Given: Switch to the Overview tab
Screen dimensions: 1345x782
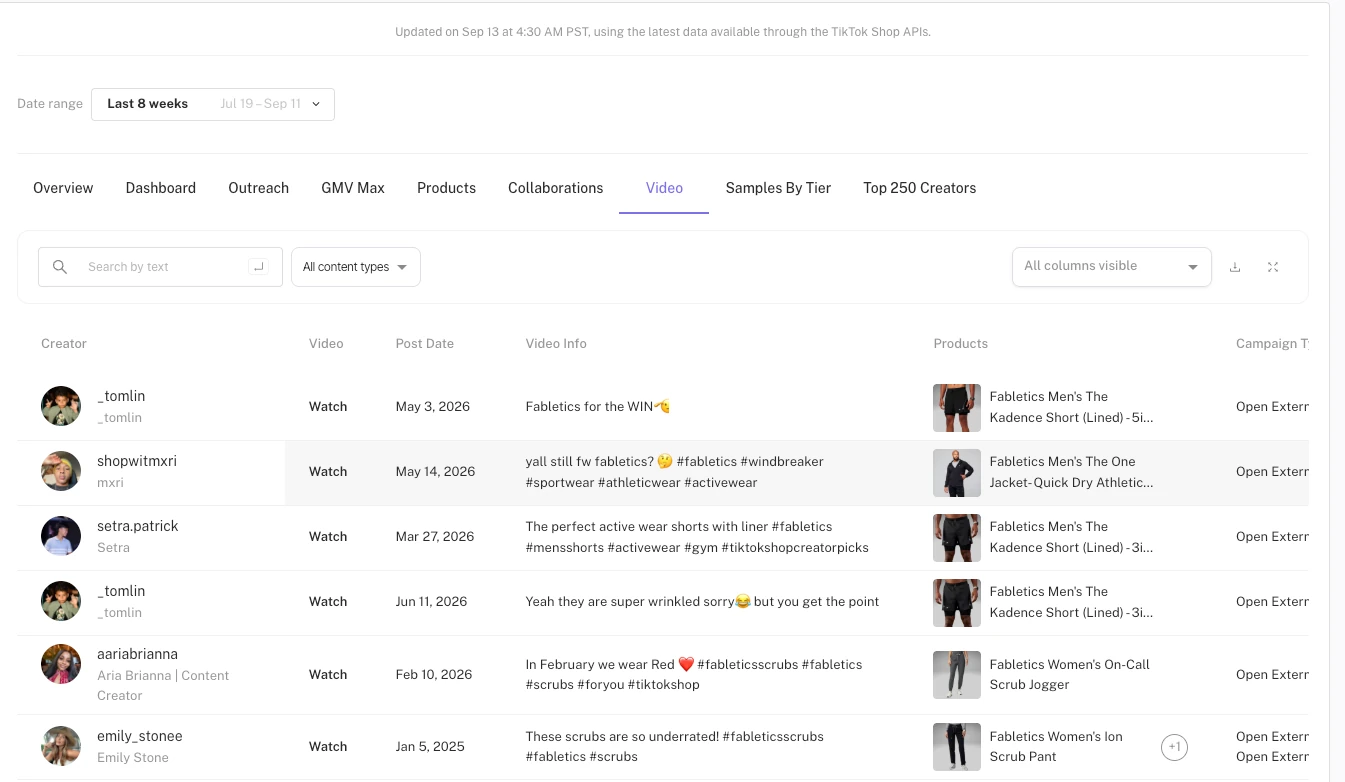Looking at the screenshot, I should click(63, 188).
